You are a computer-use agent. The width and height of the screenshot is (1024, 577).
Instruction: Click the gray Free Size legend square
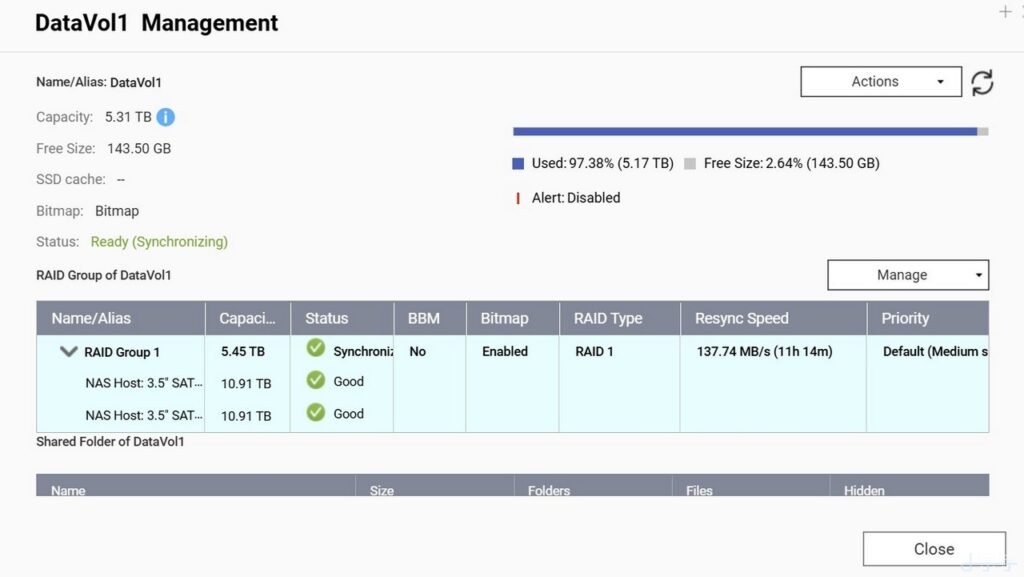(x=690, y=163)
